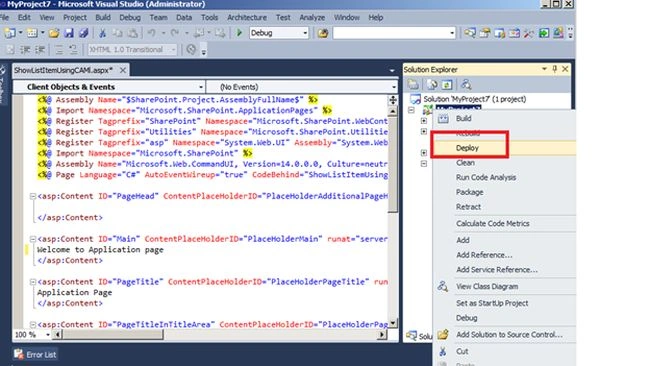Open the 100 % zoom dropdown
Viewport: 650px width, 366px height.
click(x=48, y=334)
